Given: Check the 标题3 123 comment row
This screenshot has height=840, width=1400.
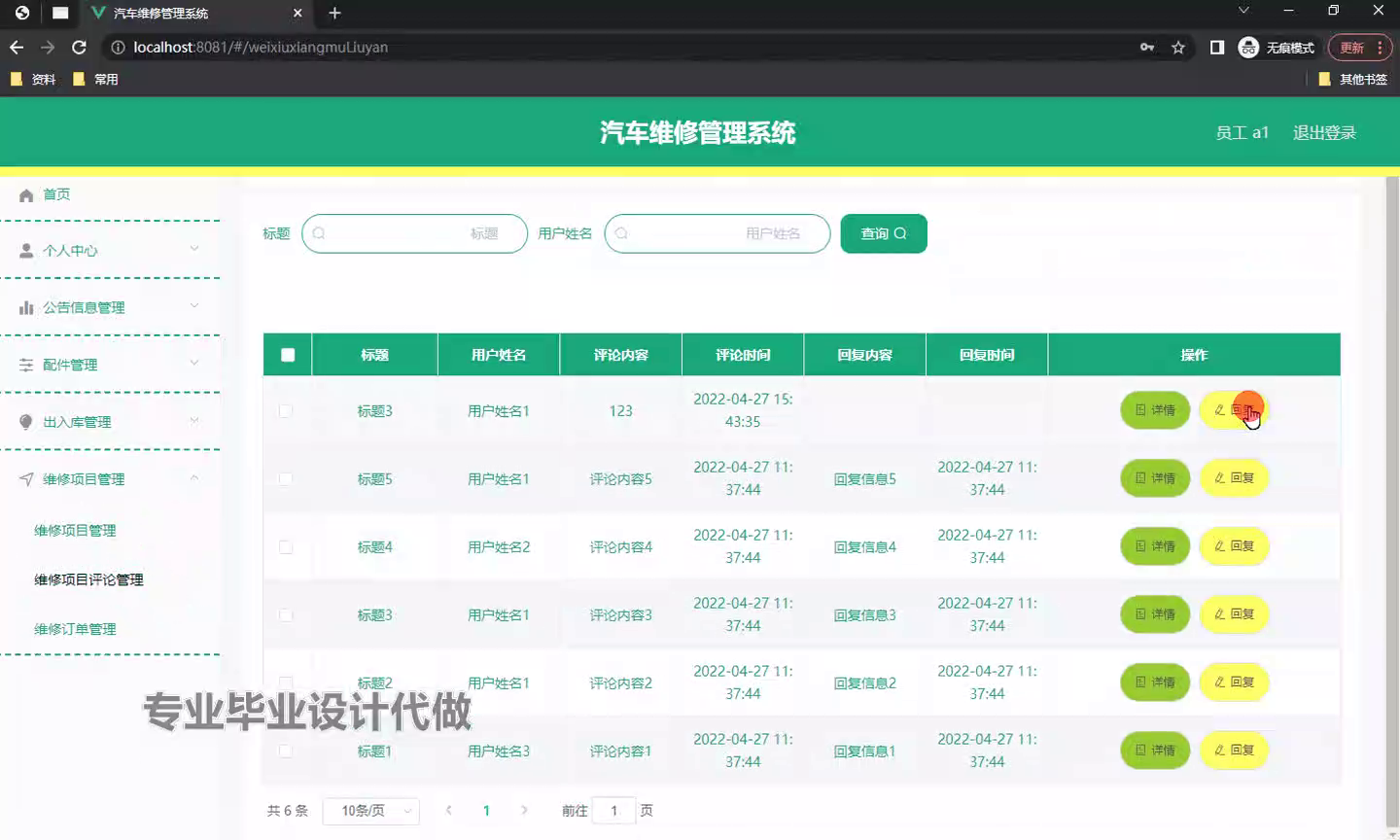Looking at the screenshot, I should click(286, 410).
